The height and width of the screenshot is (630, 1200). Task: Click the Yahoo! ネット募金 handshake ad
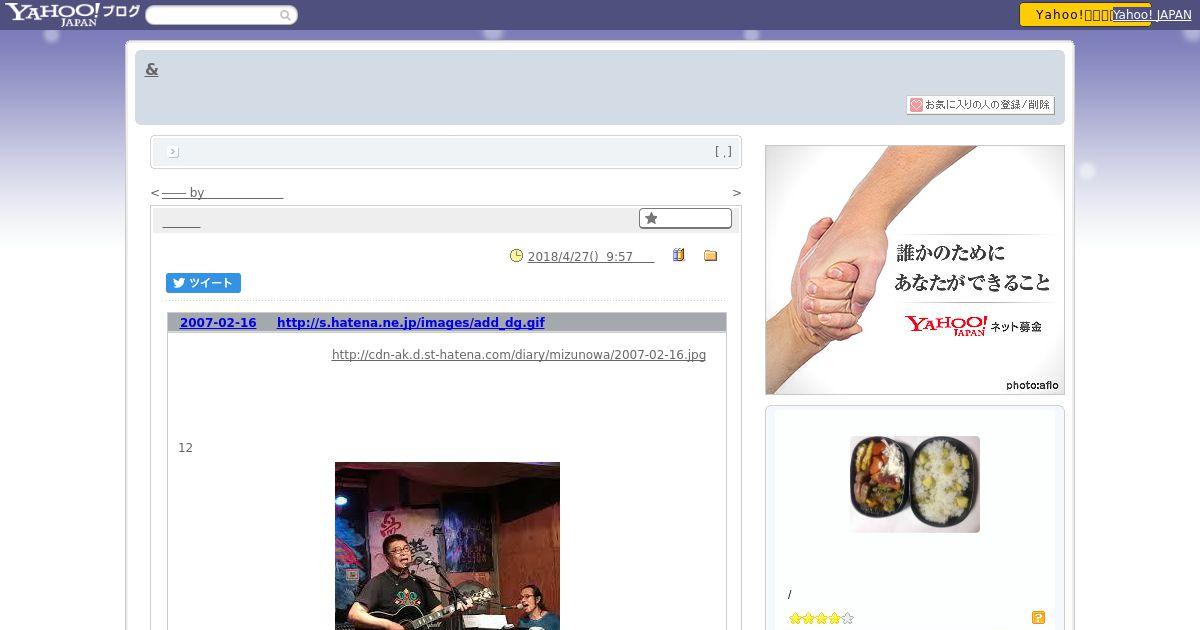pos(915,270)
